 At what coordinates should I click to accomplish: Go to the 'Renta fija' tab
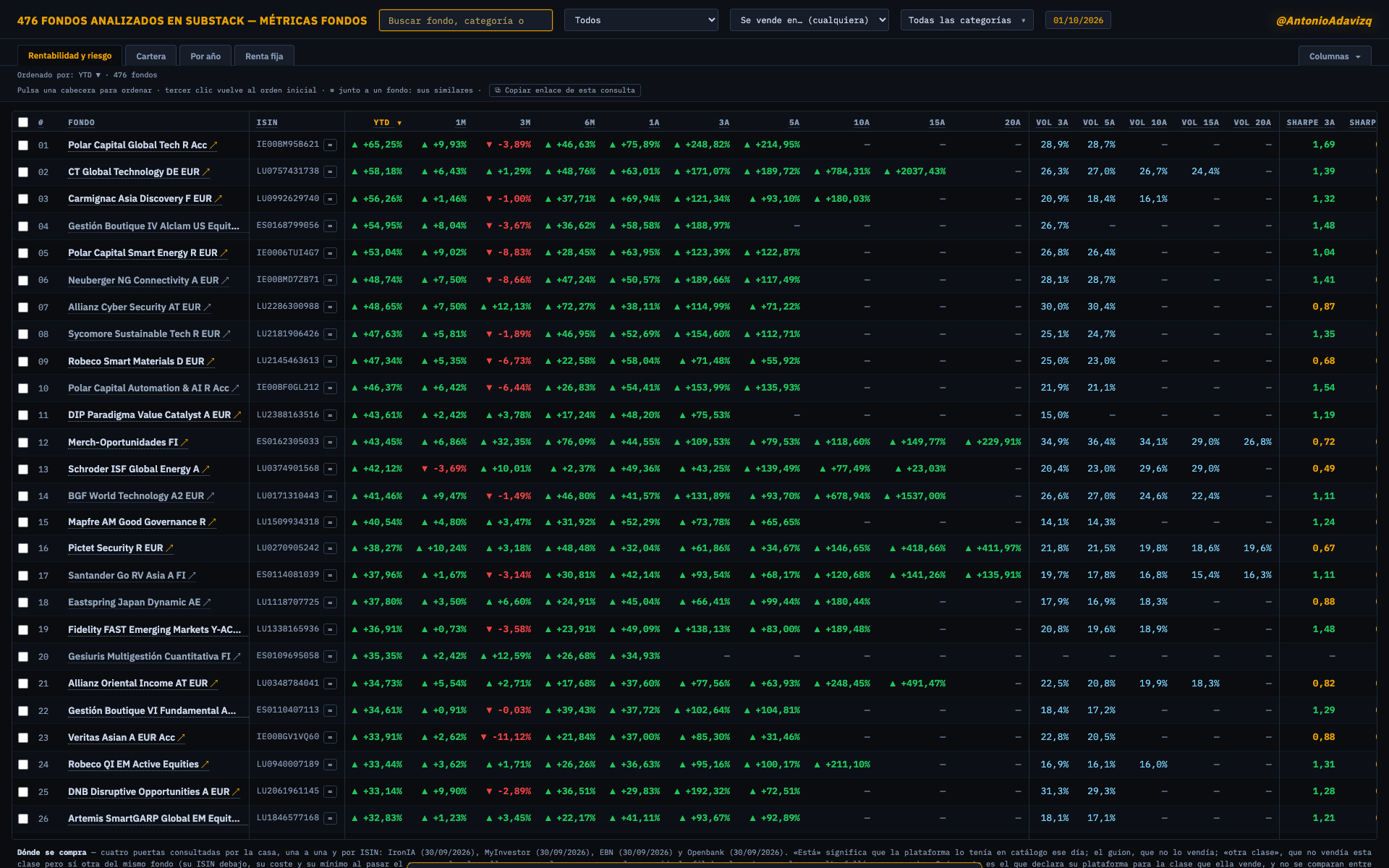click(x=264, y=56)
